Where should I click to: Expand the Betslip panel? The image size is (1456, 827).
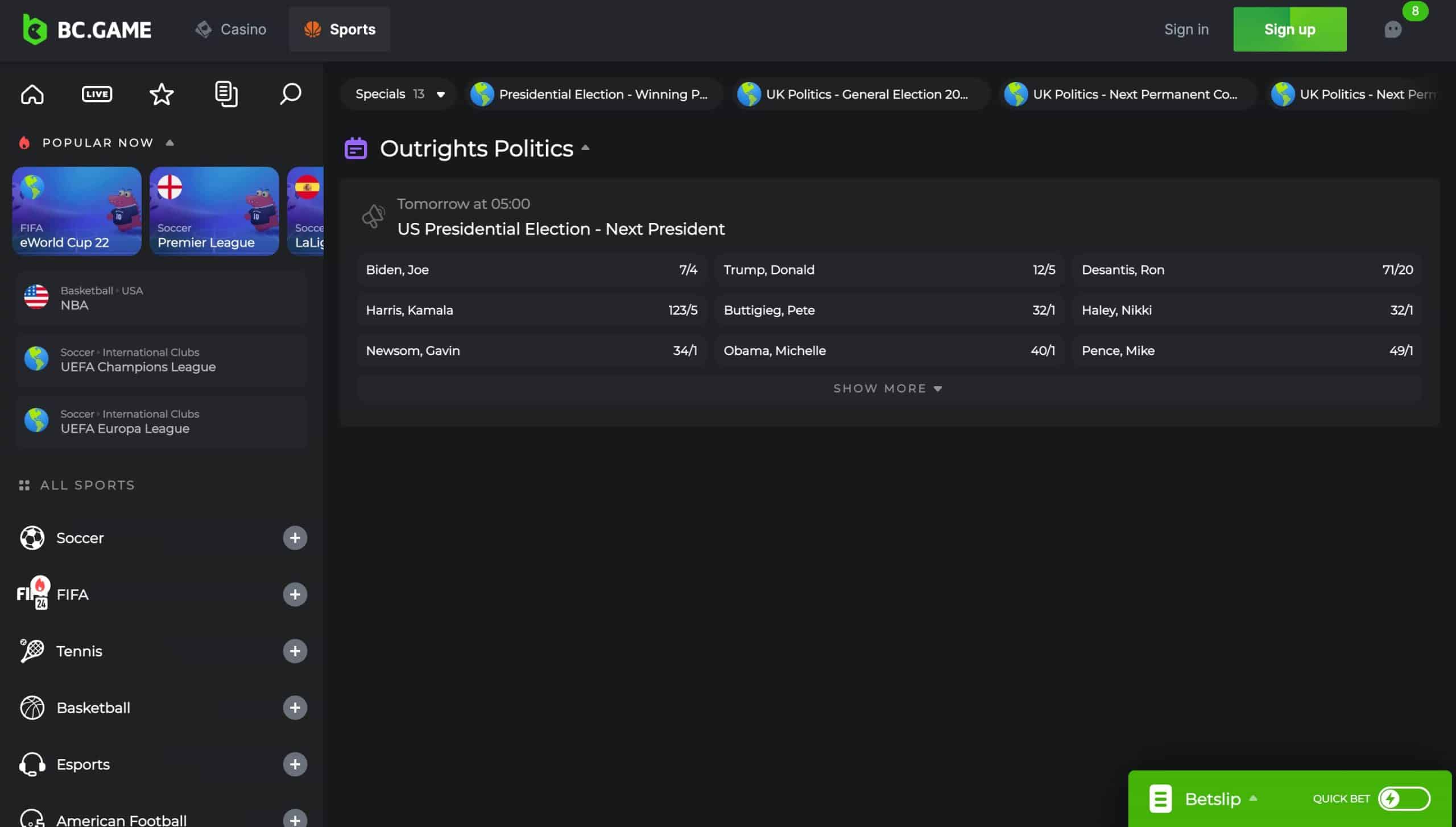click(x=1220, y=799)
